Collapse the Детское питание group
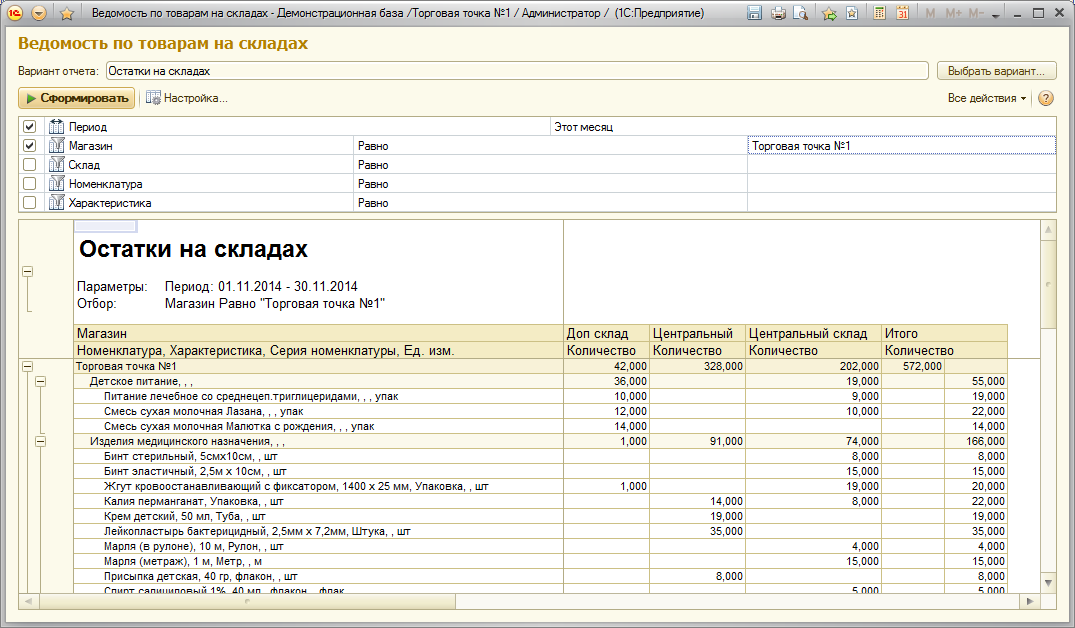The image size is (1075, 628). (x=41, y=382)
